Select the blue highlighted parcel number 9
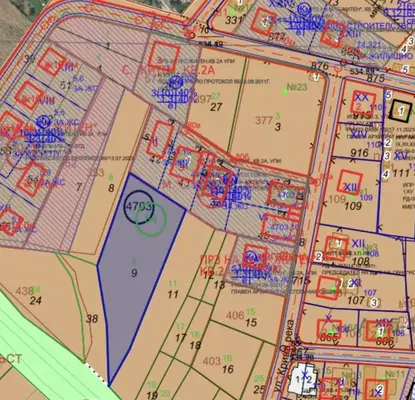This screenshot has height=400, width=415. (134, 273)
